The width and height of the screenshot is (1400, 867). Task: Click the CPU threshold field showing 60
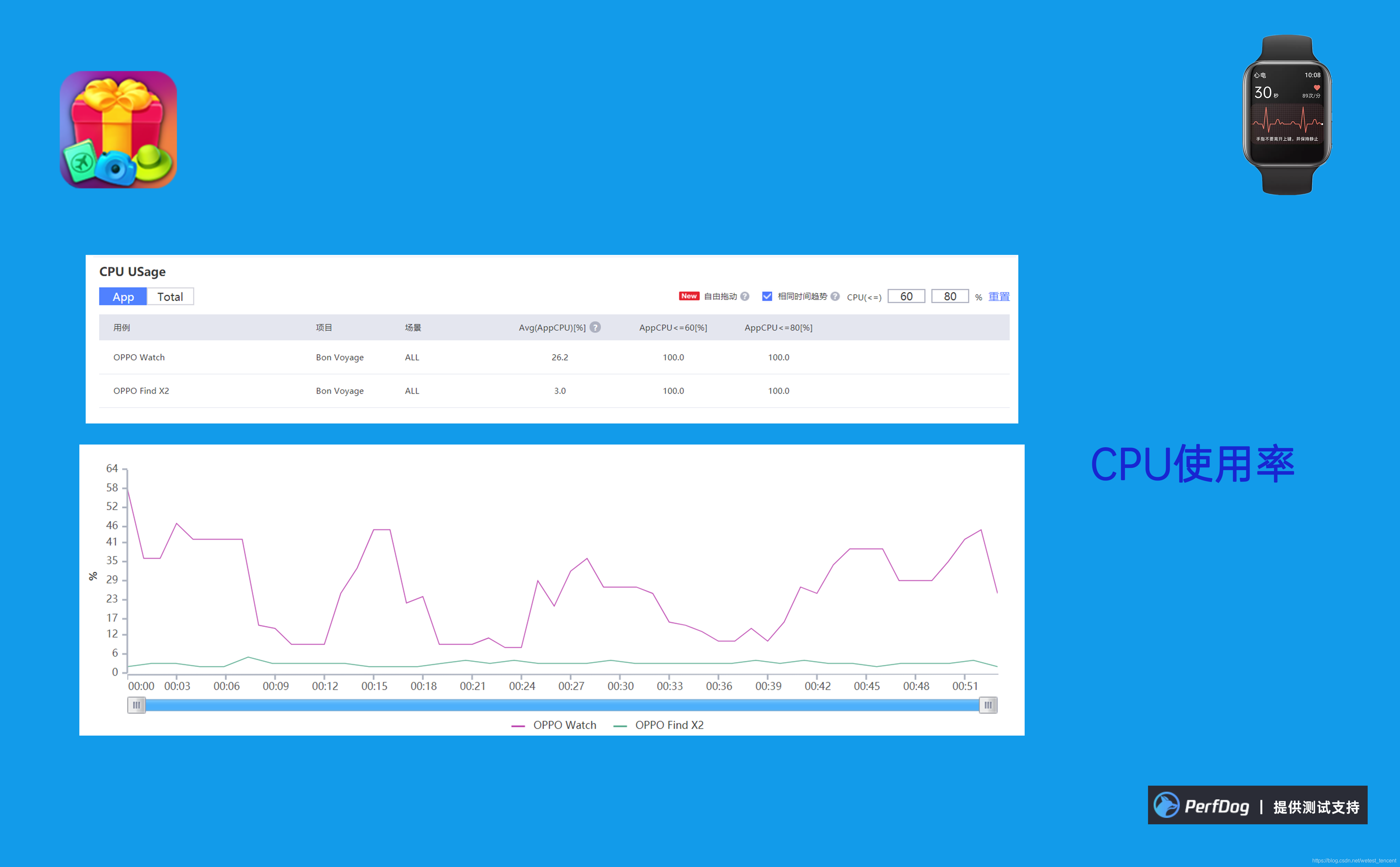pyautogui.click(x=906, y=296)
